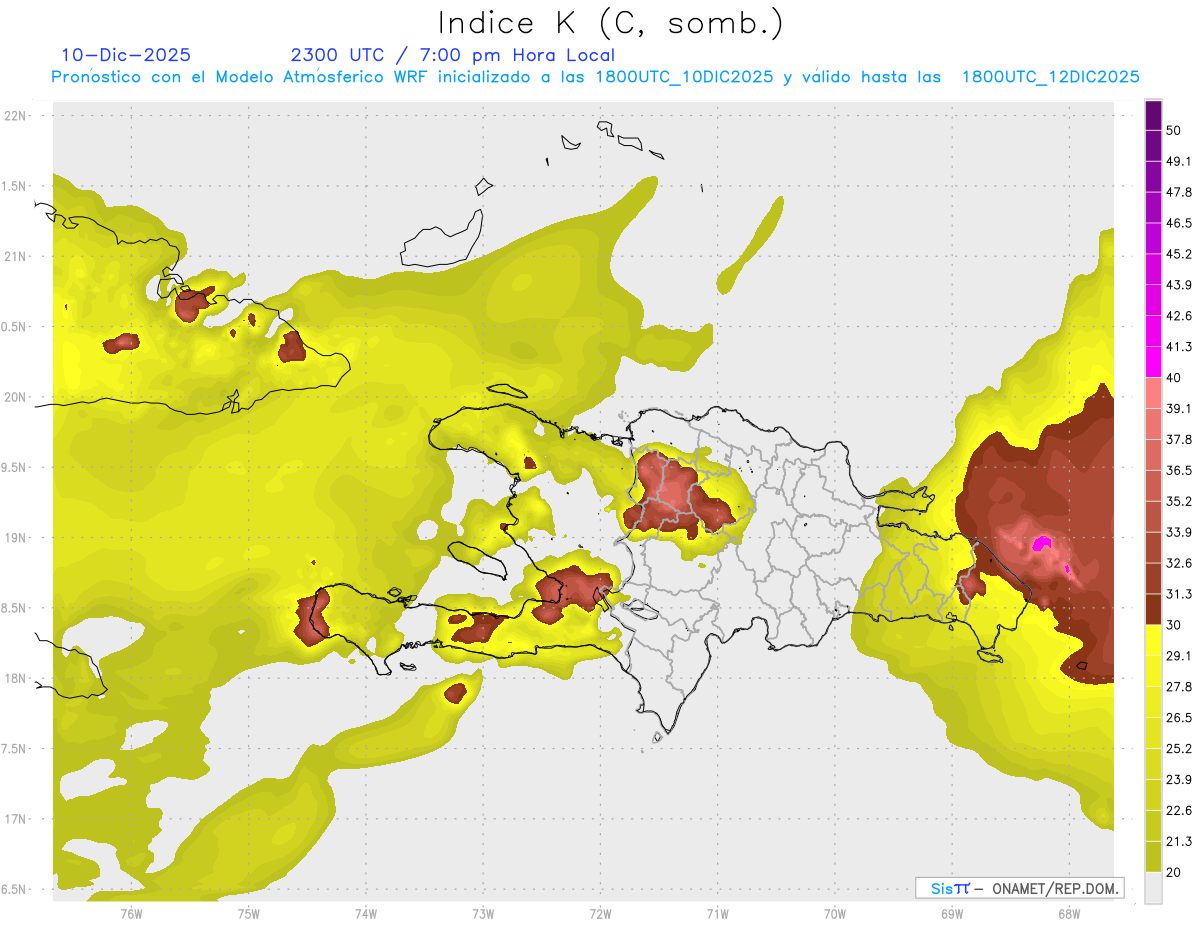Screen dimensions: 1200x927
Task: Select the date label '10-Dic-2025'
Action: tap(126, 55)
